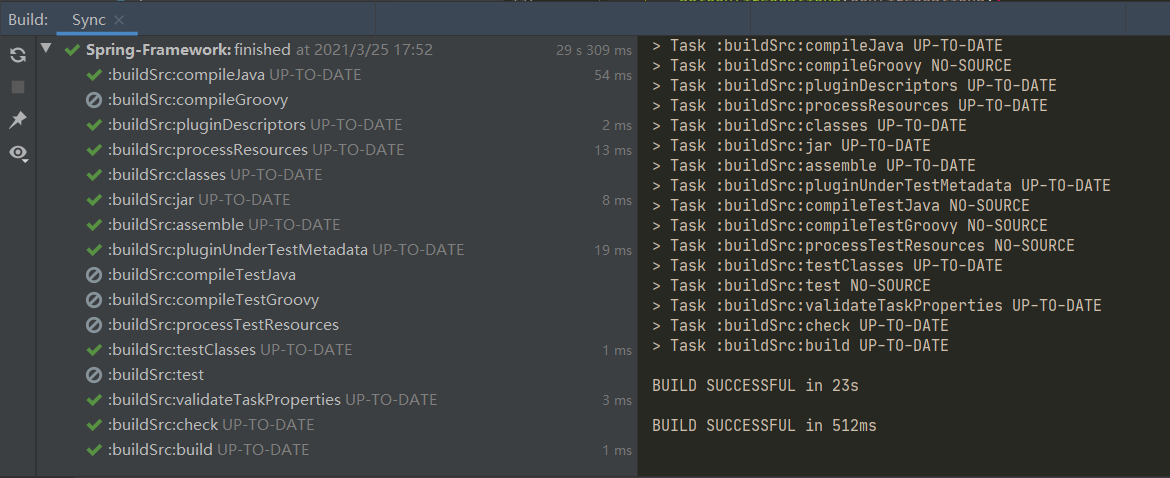
Task: Pin the build tab with pin icon
Action: coord(18,120)
